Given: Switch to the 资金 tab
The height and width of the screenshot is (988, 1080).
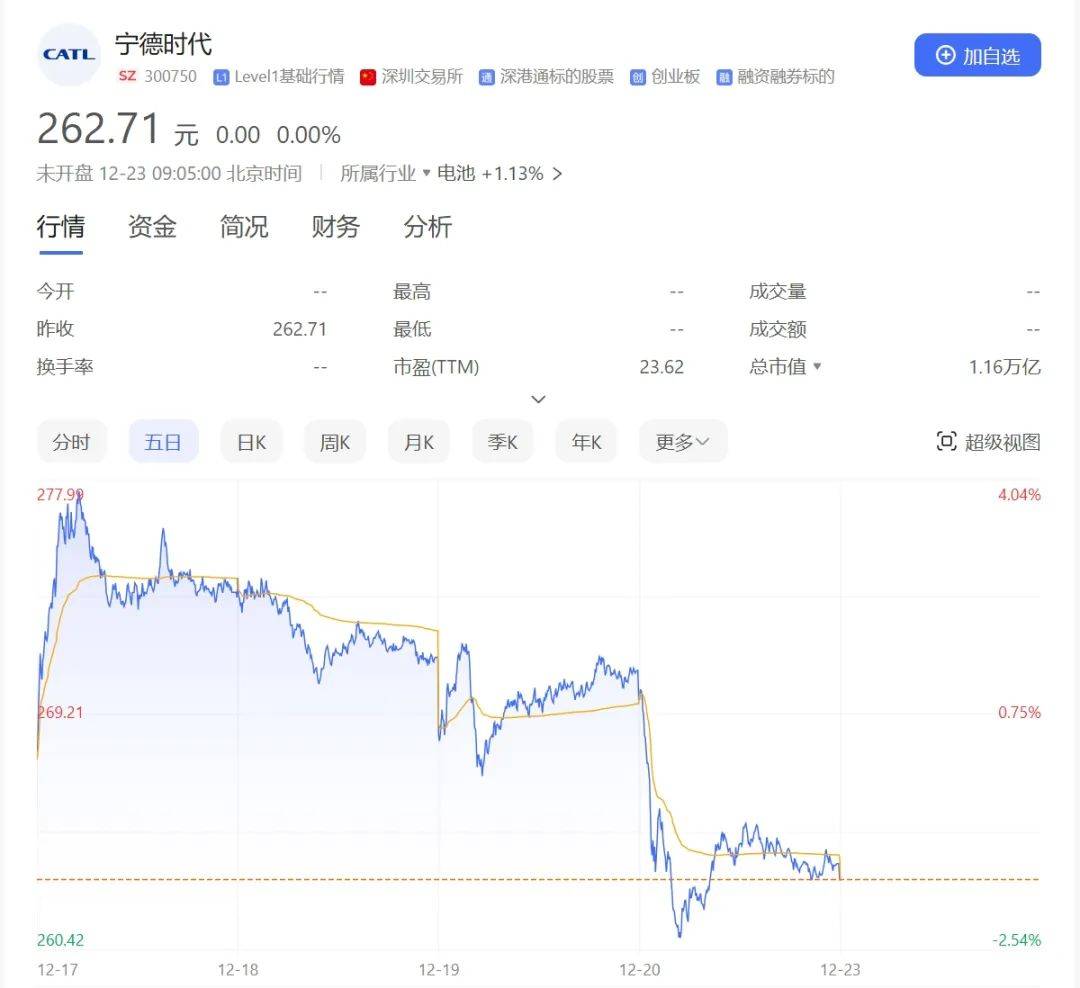Looking at the screenshot, I should (151, 227).
